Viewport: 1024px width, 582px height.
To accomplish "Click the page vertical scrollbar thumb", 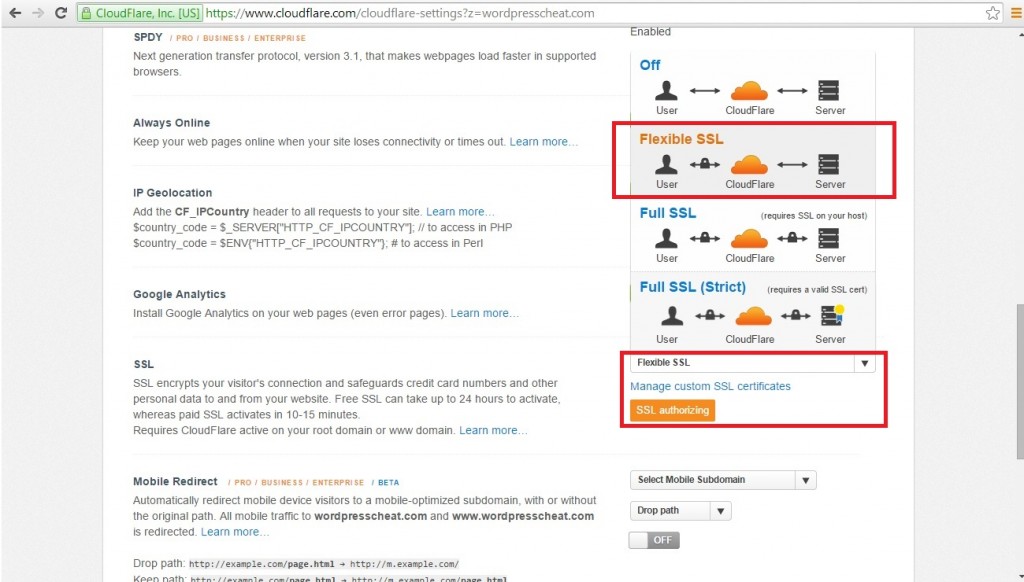I will (1019, 382).
